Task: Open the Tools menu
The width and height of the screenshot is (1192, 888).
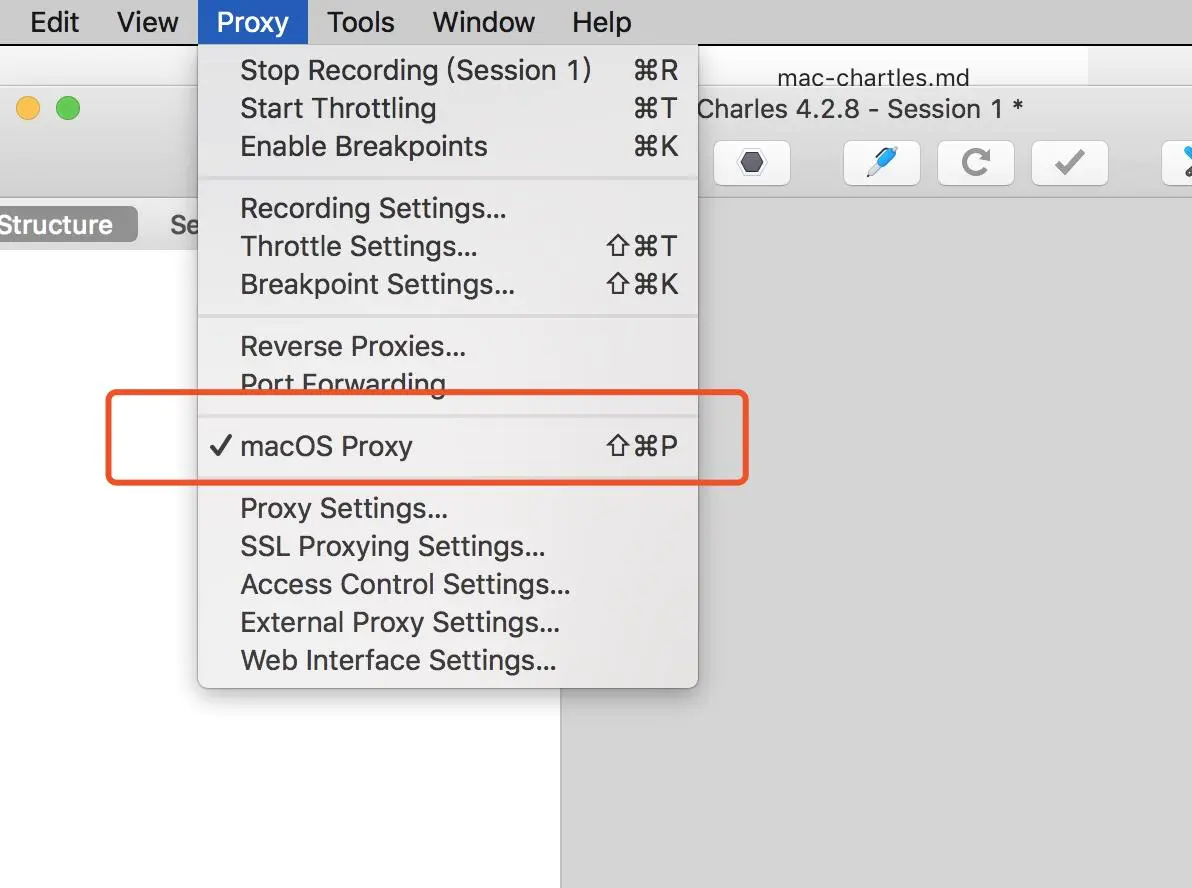Action: pos(360,22)
